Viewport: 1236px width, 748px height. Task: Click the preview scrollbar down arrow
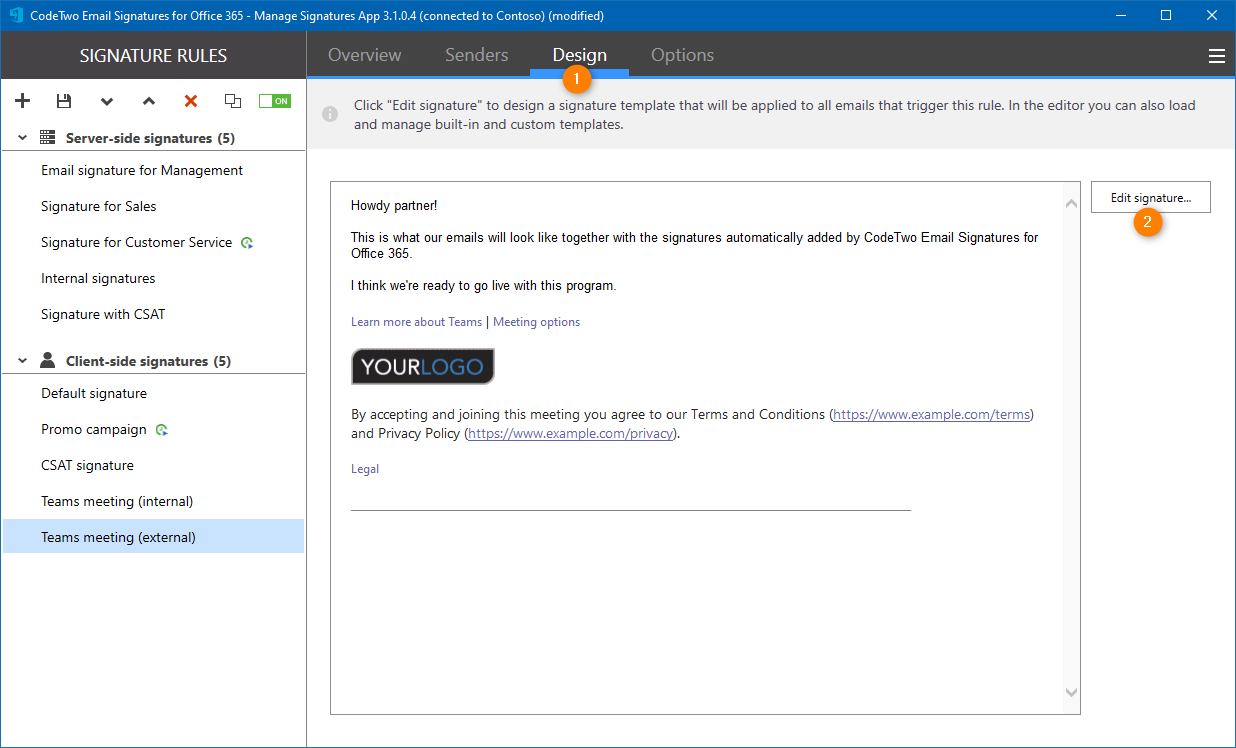point(1071,692)
